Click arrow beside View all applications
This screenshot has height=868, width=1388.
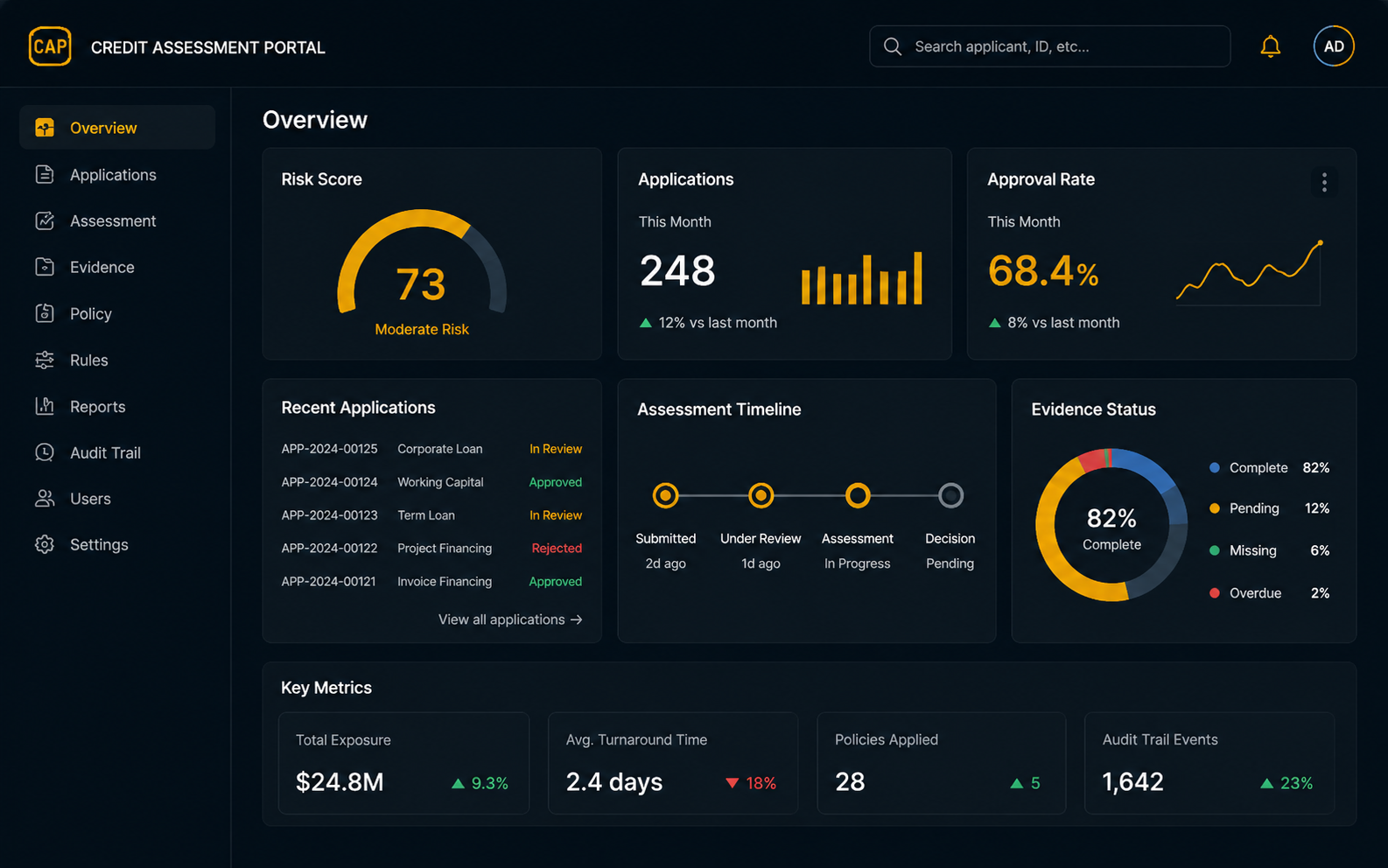(x=576, y=619)
